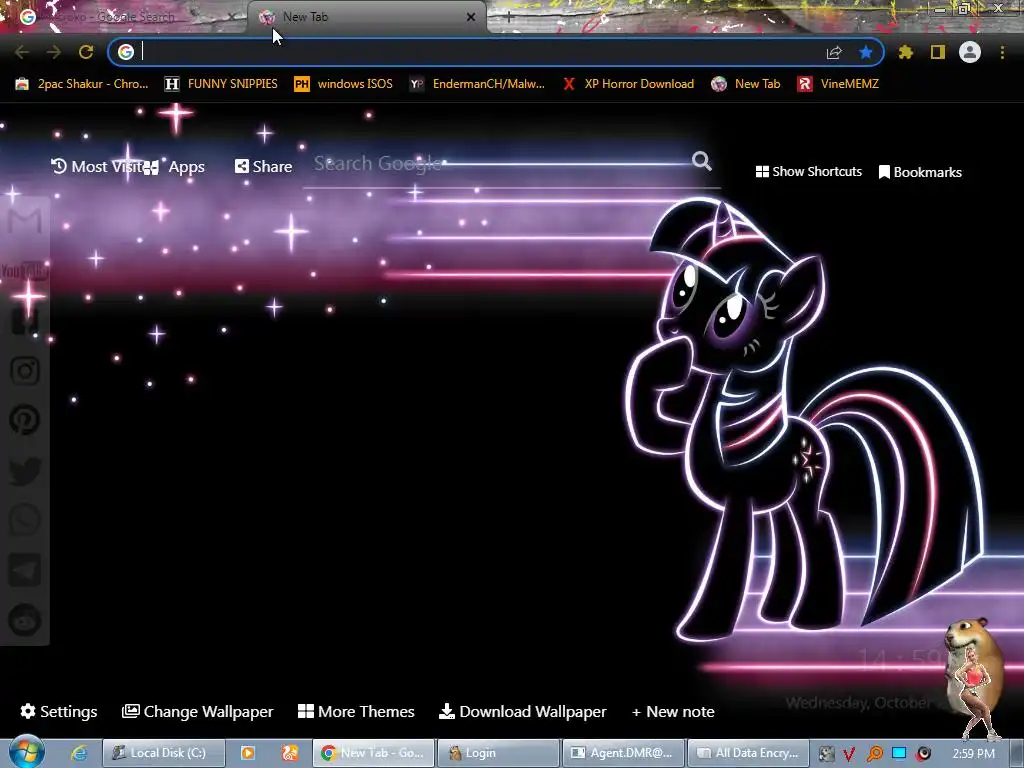Go back with the back arrow

pos(22,52)
